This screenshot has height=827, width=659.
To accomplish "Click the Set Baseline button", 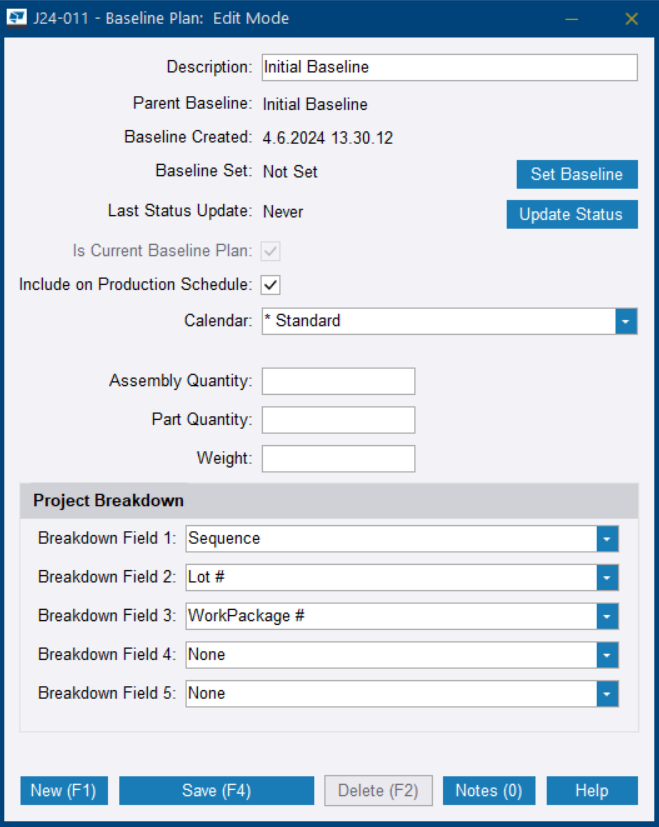I will coord(576,174).
